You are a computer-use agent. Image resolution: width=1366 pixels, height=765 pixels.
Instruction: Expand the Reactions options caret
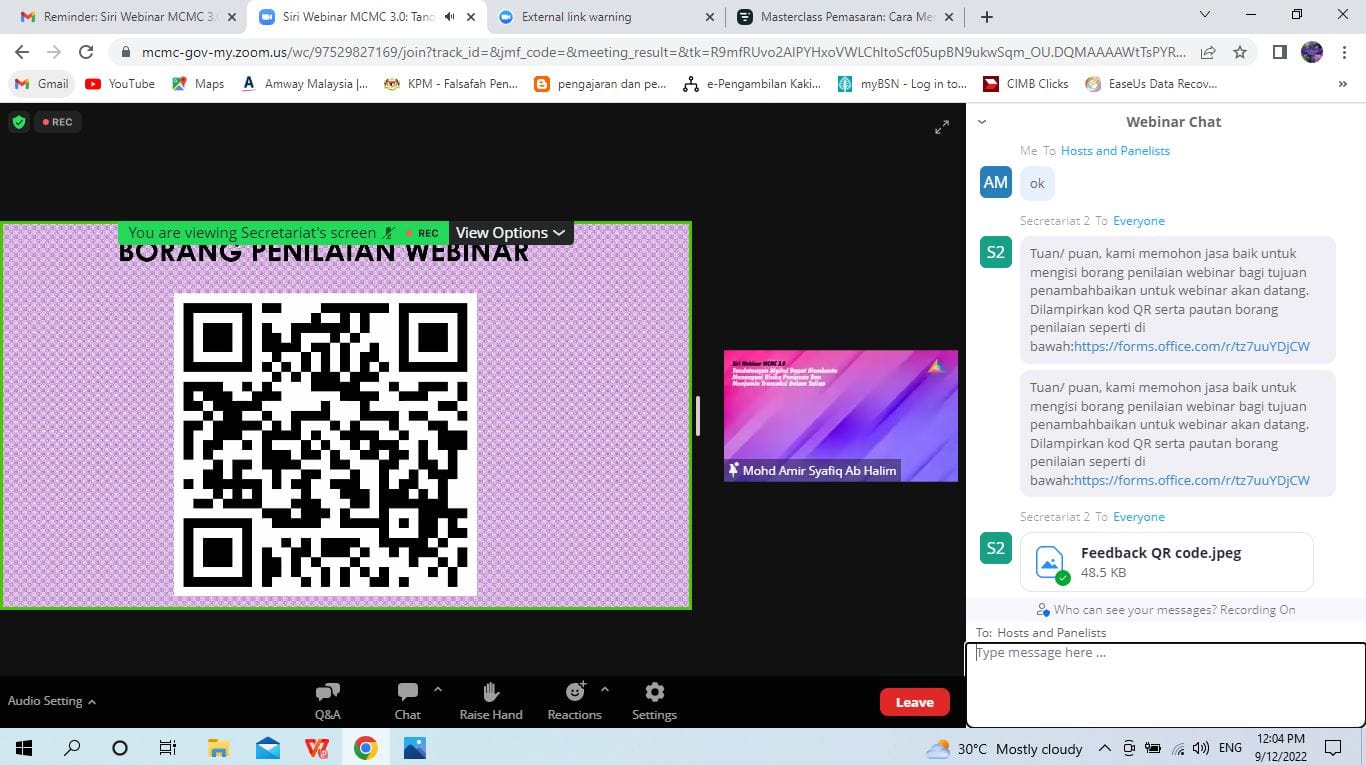point(604,689)
